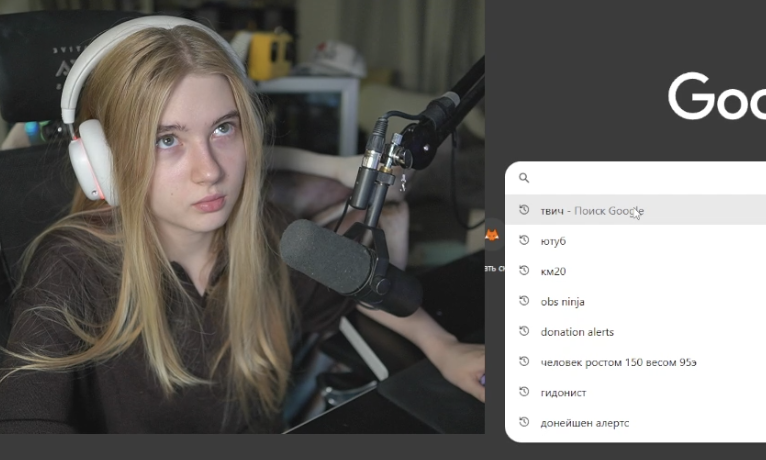Open the orange fox shortcut icon
This screenshot has height=460, width=766.
point(491,235)
